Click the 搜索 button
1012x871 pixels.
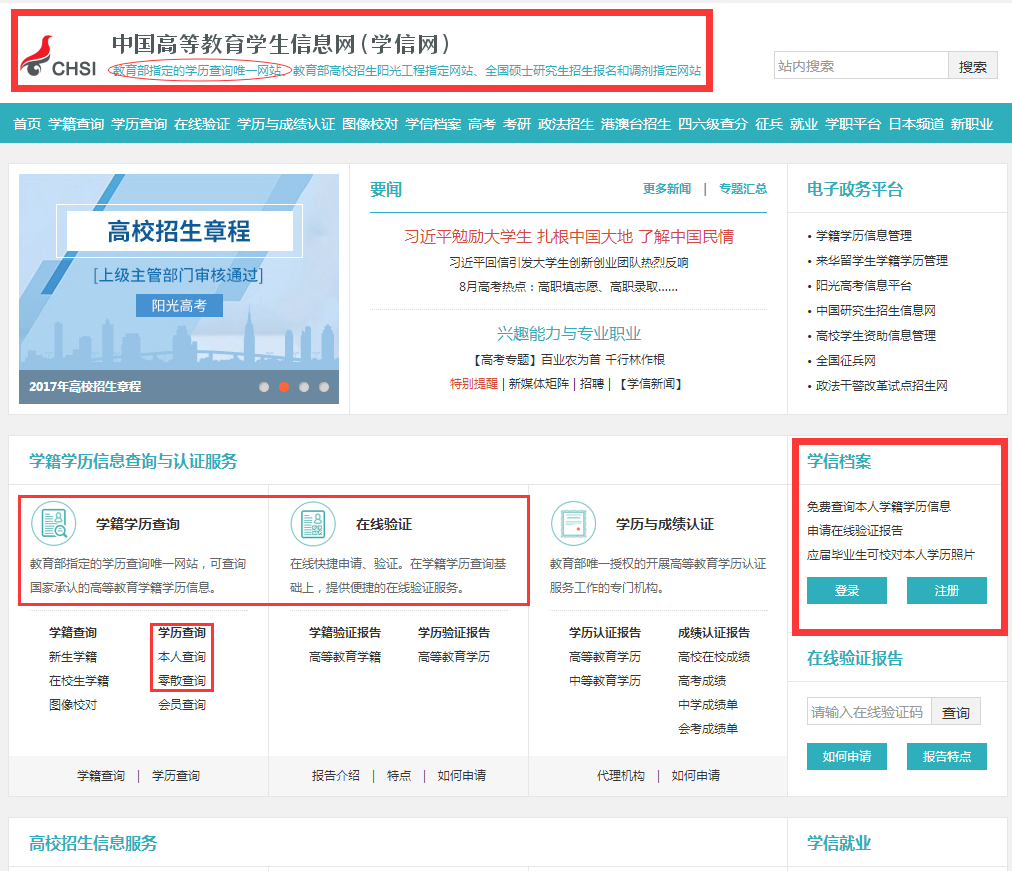coord(973,66)
